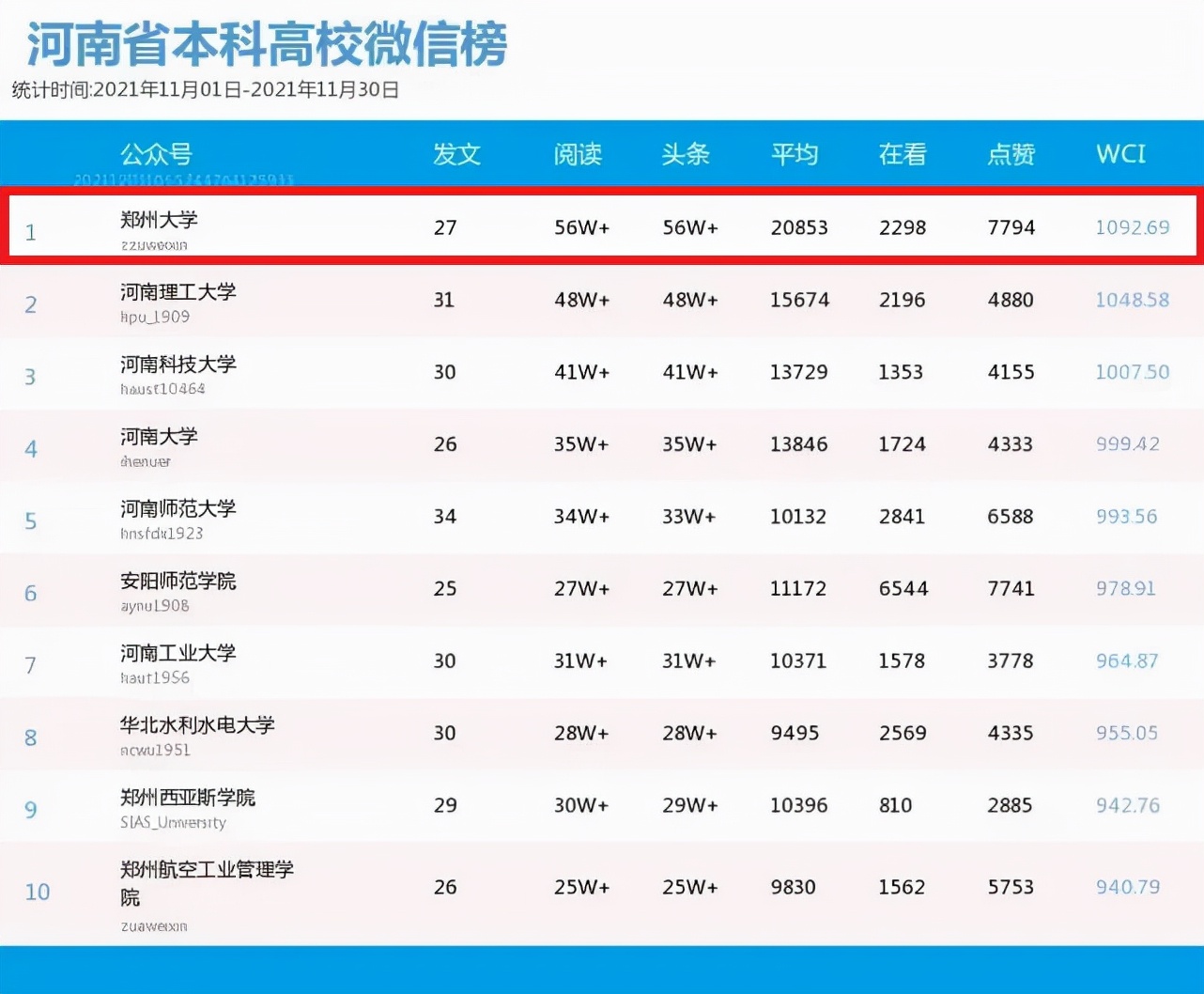Select the rank number 1 cell
The image size is (1204, 994).
31,232
